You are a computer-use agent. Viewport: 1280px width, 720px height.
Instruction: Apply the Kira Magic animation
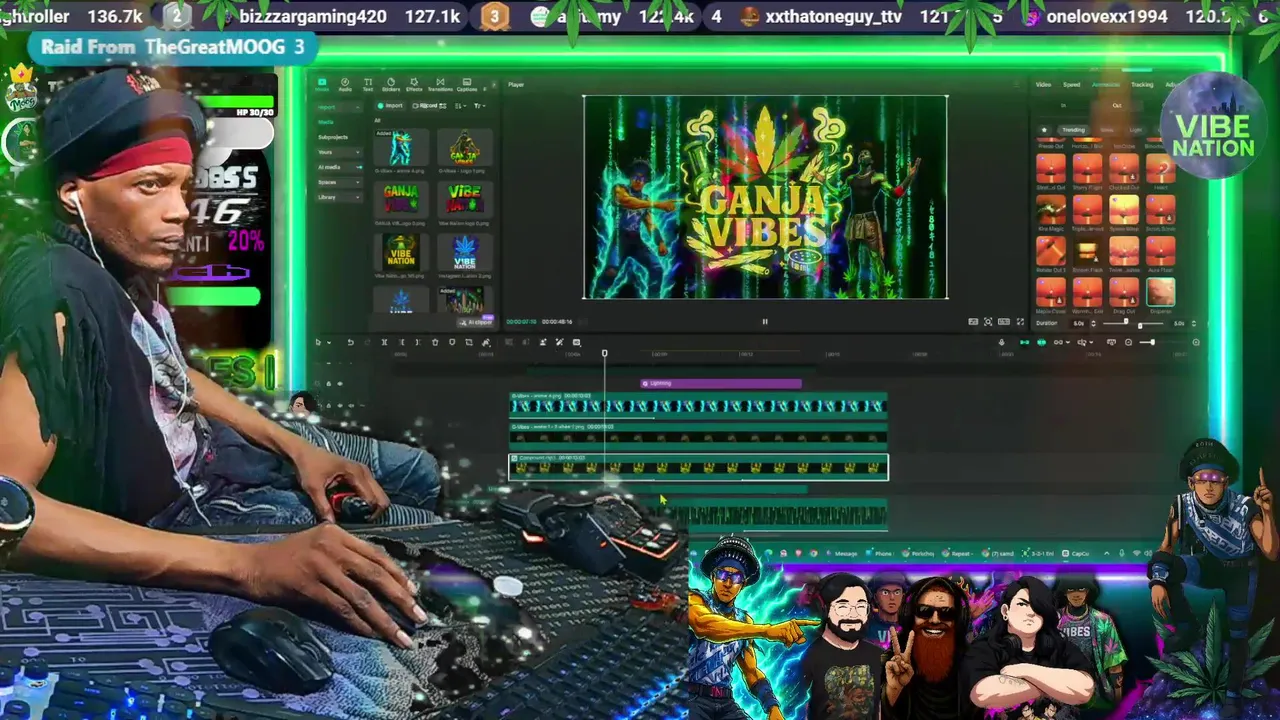click(x=1051, y=210)
